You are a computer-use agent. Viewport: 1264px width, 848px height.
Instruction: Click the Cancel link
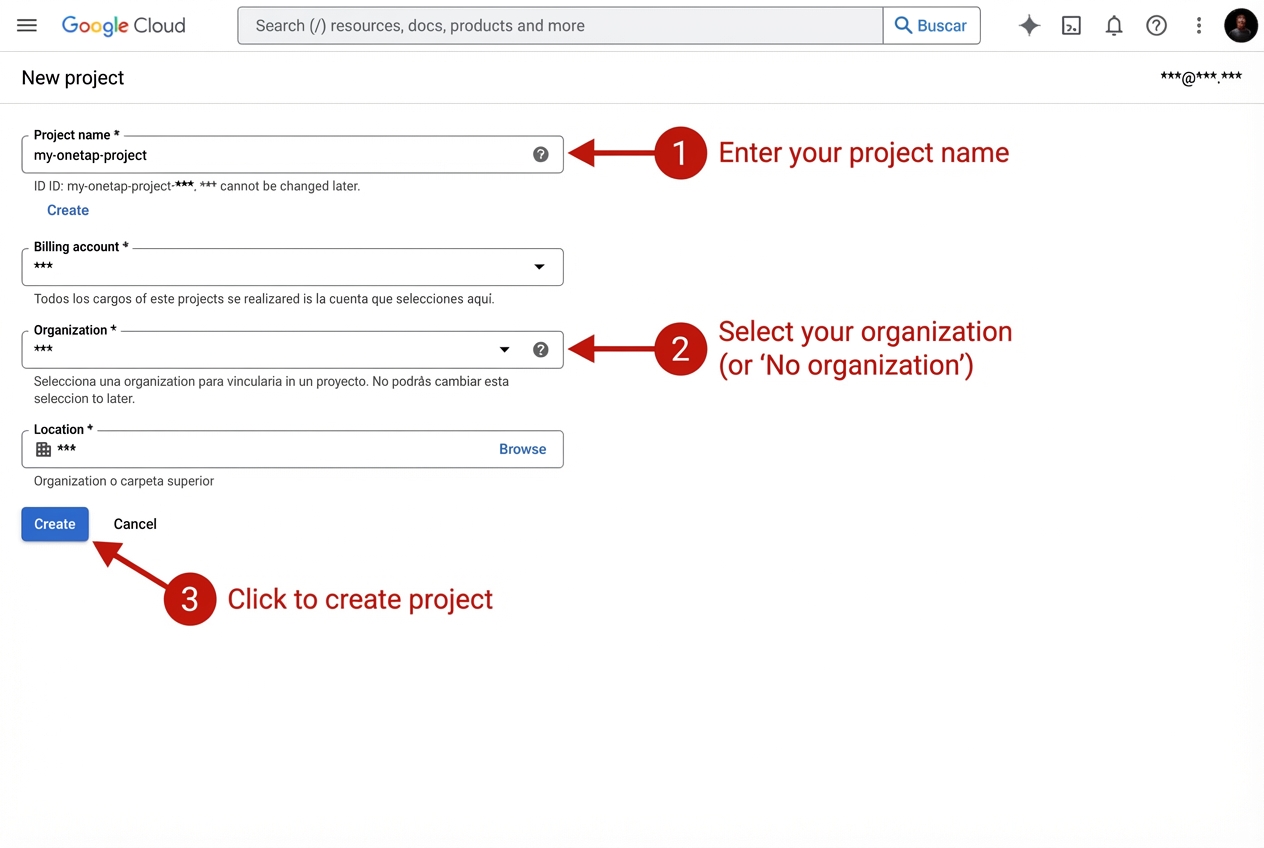tap(134, 523)
